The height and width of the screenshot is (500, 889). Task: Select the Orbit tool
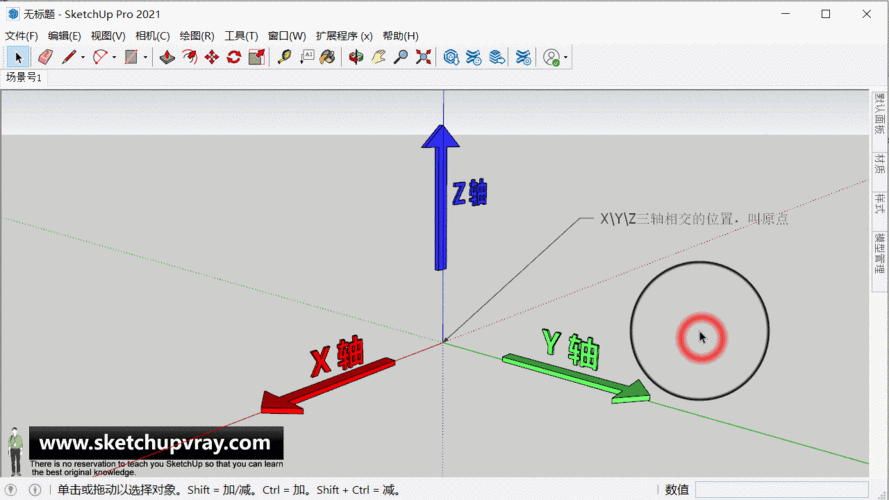point(356,57)
